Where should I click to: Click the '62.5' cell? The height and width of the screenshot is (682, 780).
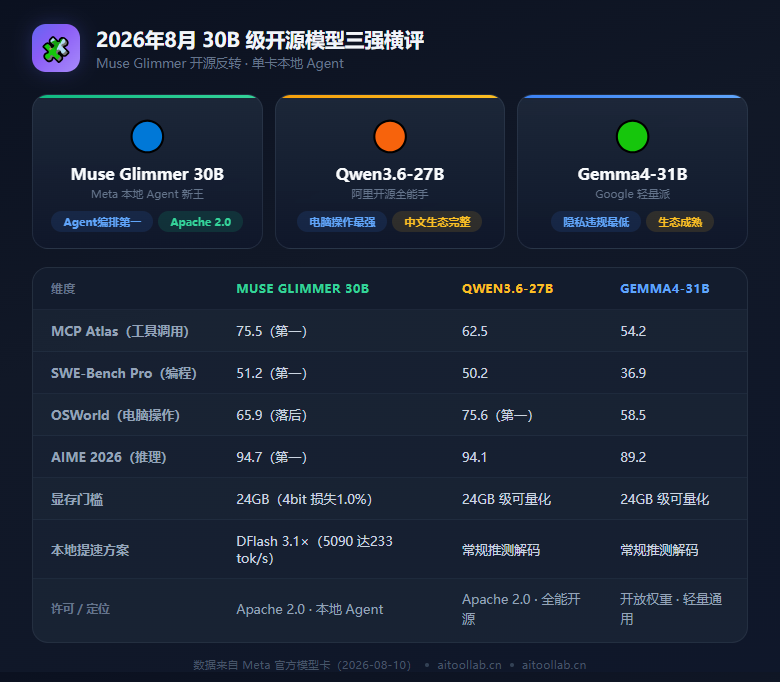475,331
